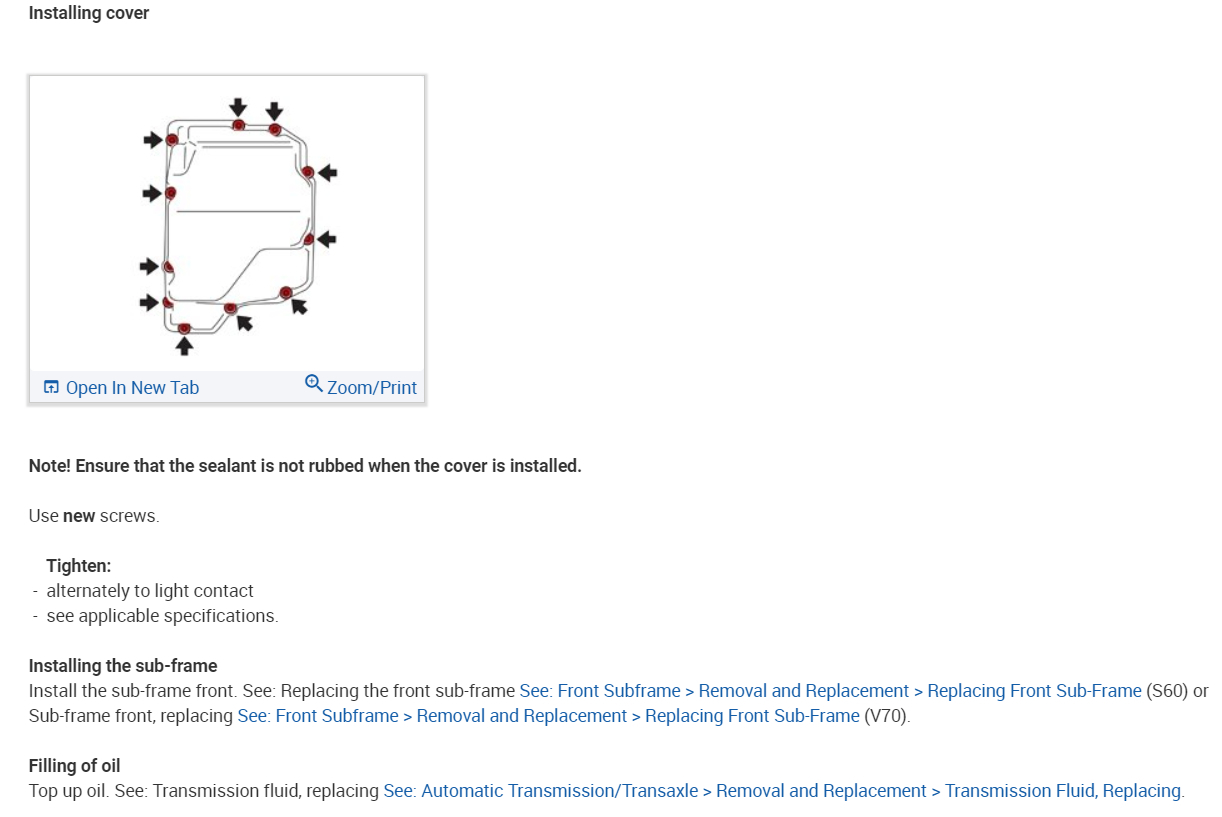Click the Zoom/Print magnifier icon
The image size is (1222, 817).
314,384
